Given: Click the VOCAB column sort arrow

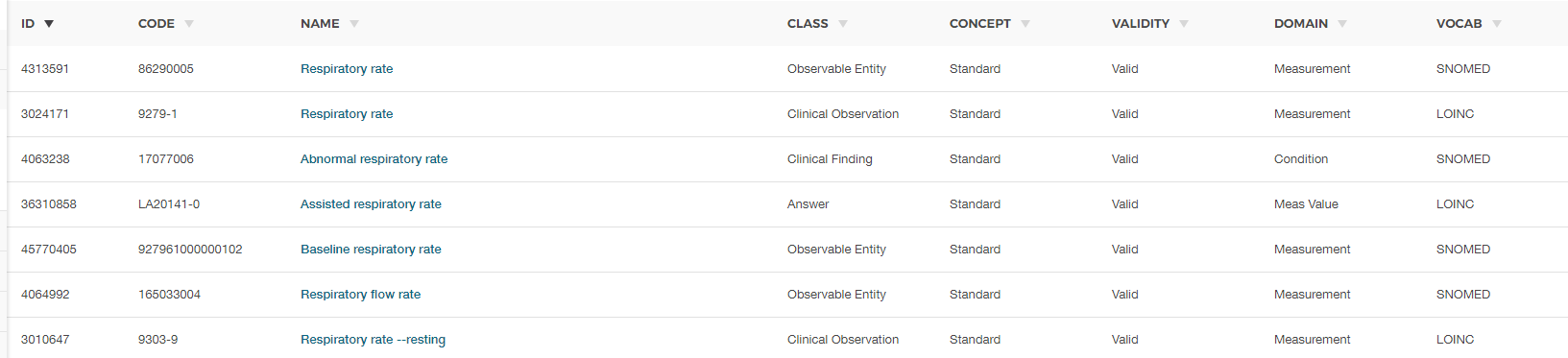Looking at the screenshot, I should click(x=1497, y=24).
